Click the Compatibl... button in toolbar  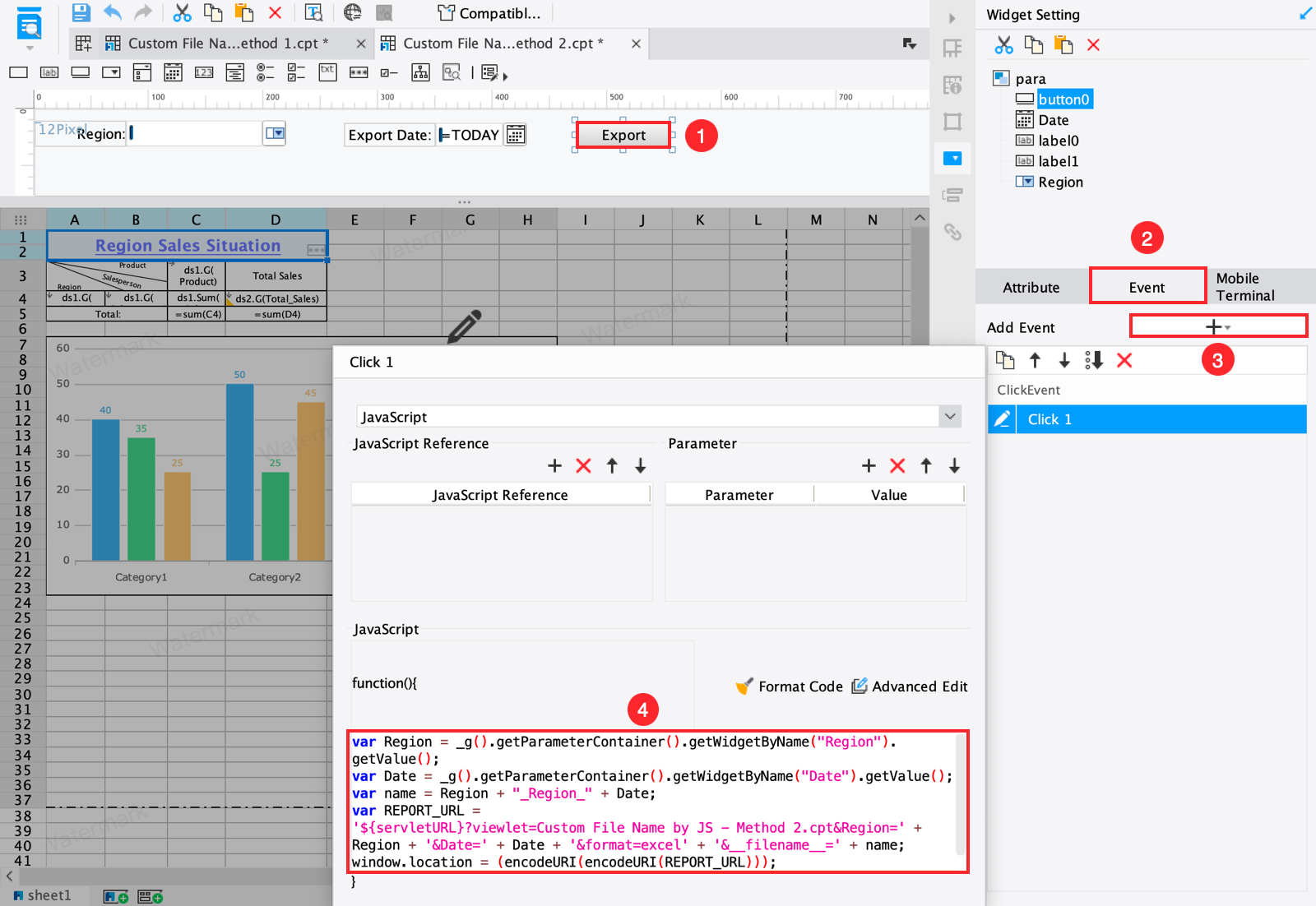[489, 12]
